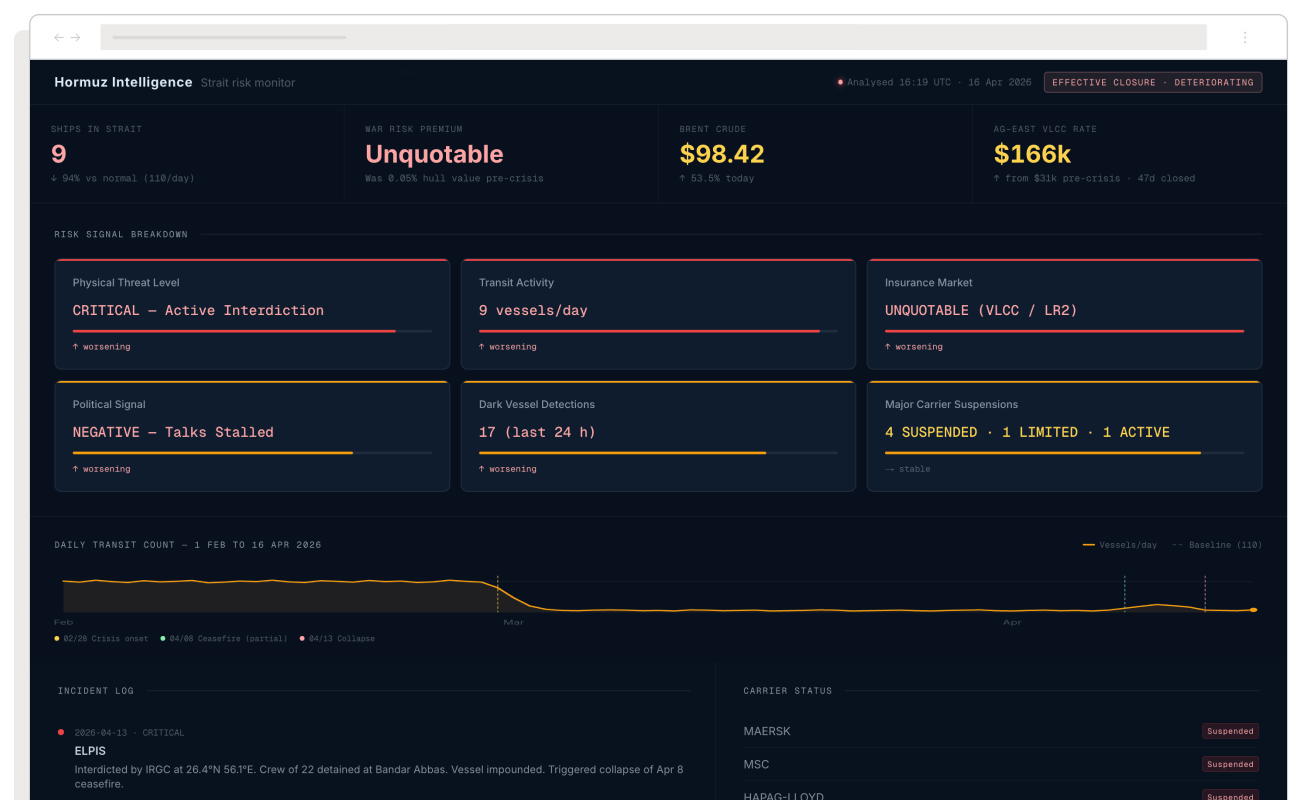The width and height of the screenshot is (1300, 800).
Task: Toggle the Vessels/day series in the chart legend
Action: coord(1120,545)
